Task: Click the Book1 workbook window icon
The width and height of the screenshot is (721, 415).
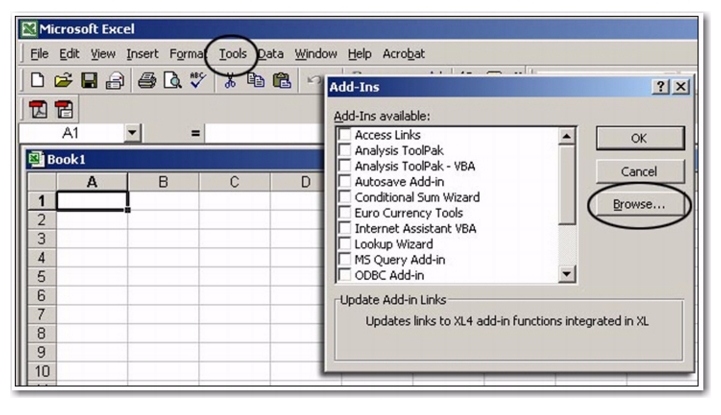Action: point(36,159)
